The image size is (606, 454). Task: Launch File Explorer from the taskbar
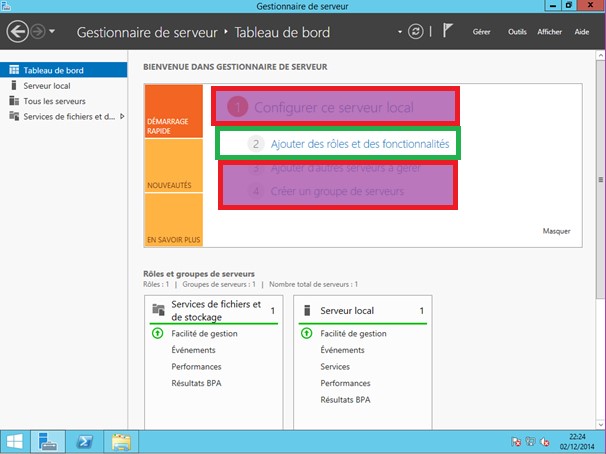pos(121,440)
